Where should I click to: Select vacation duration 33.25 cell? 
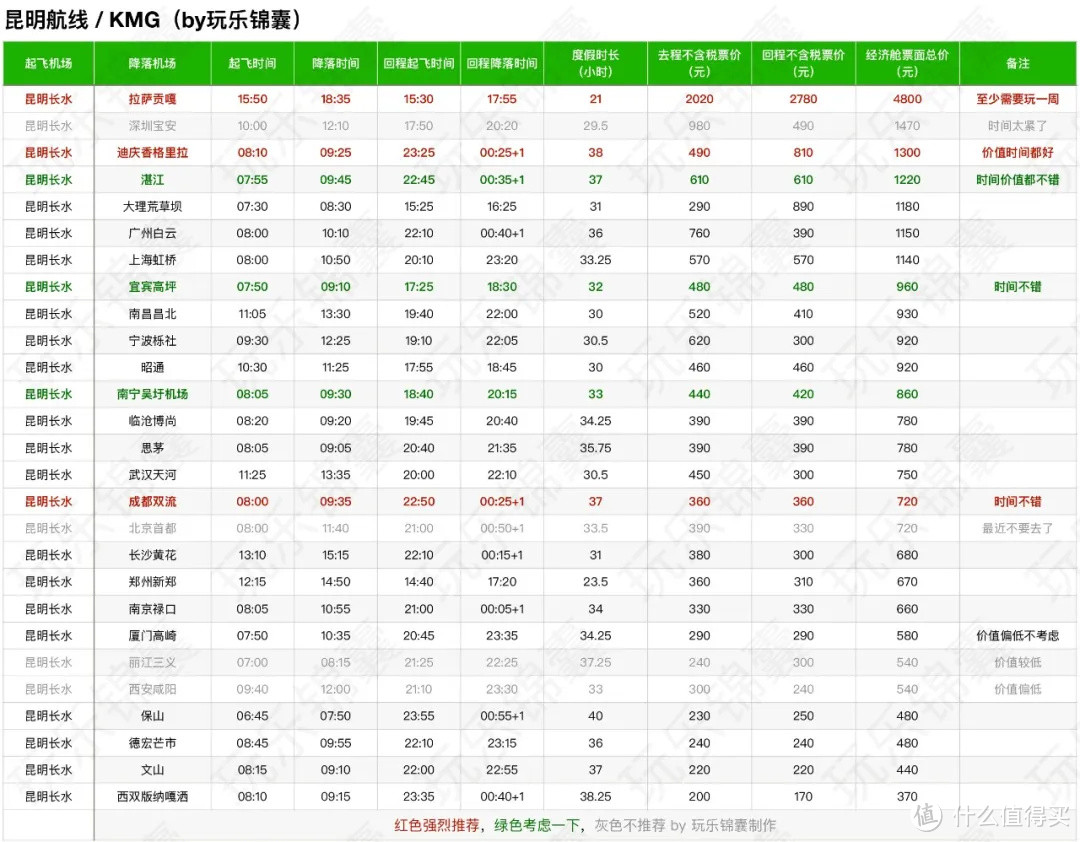[596, 260]
